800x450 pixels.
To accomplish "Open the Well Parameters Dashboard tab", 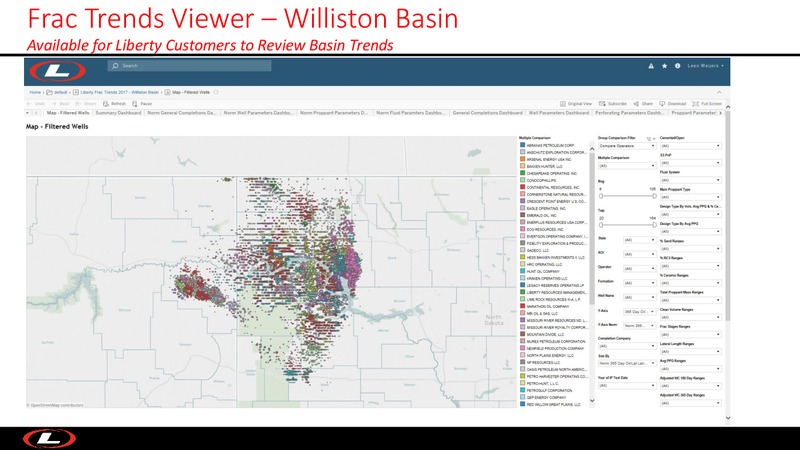I will [559, 113].
